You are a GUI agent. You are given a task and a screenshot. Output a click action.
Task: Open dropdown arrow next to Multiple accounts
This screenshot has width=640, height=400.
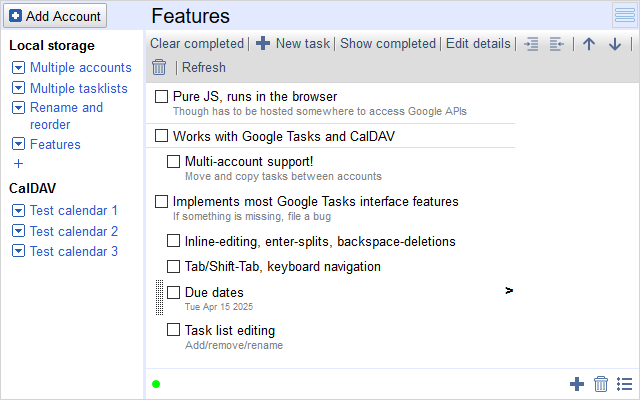click(x=19, y=68)
